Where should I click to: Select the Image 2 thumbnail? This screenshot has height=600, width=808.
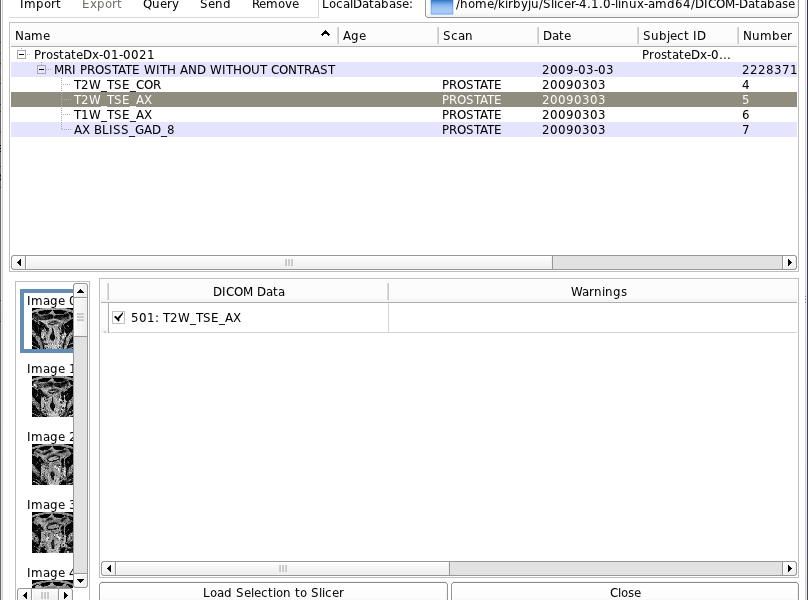point(50,458)
